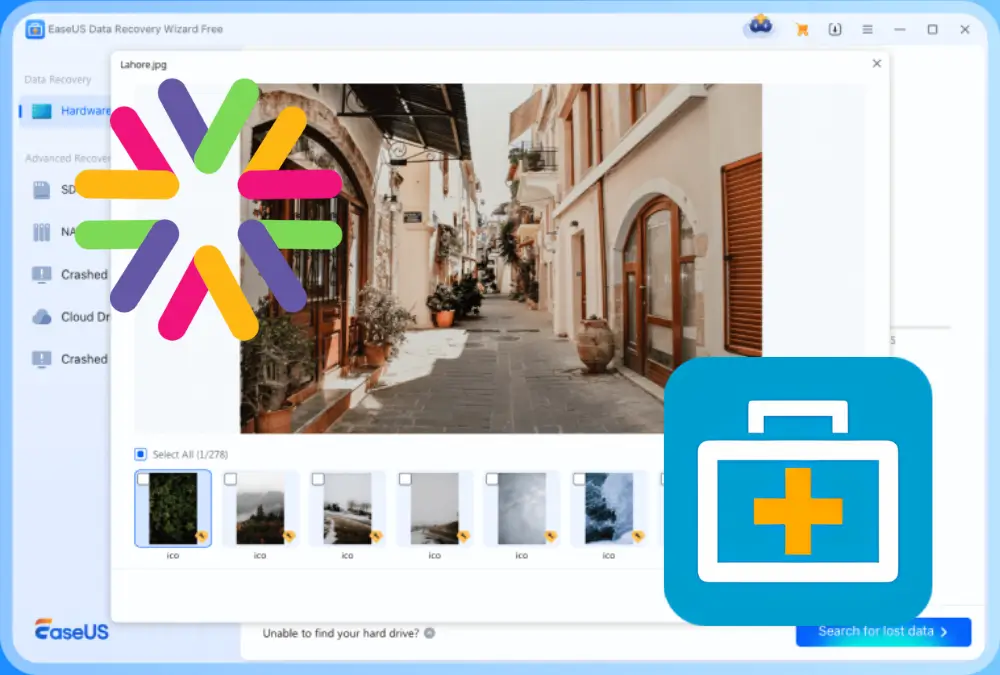Click the orange tag badge on snowy road thumbnail

376,536
